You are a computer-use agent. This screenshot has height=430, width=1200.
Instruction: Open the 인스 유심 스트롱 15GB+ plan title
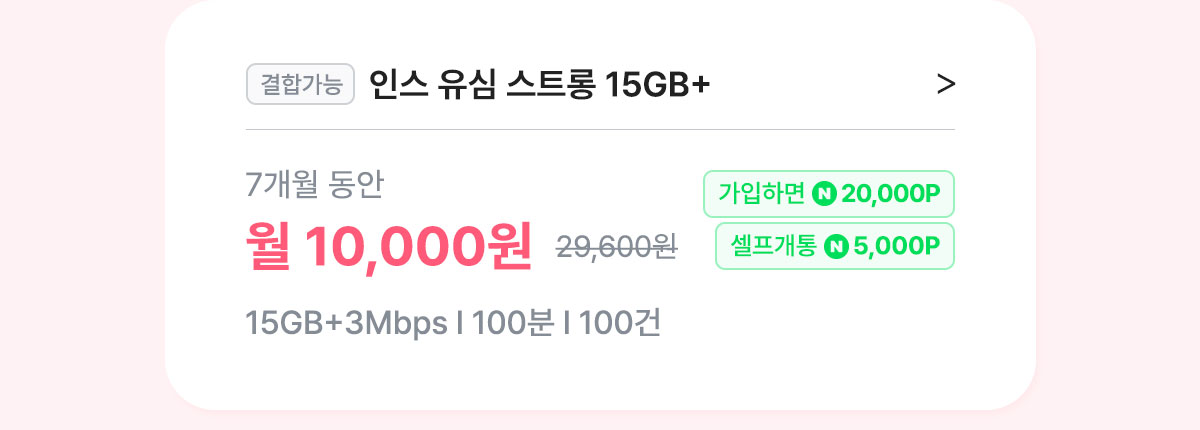[539, 85]
